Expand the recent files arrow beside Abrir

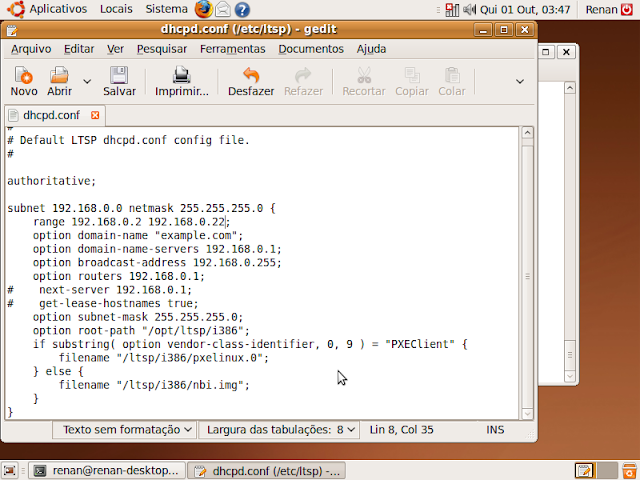(87, 81)
